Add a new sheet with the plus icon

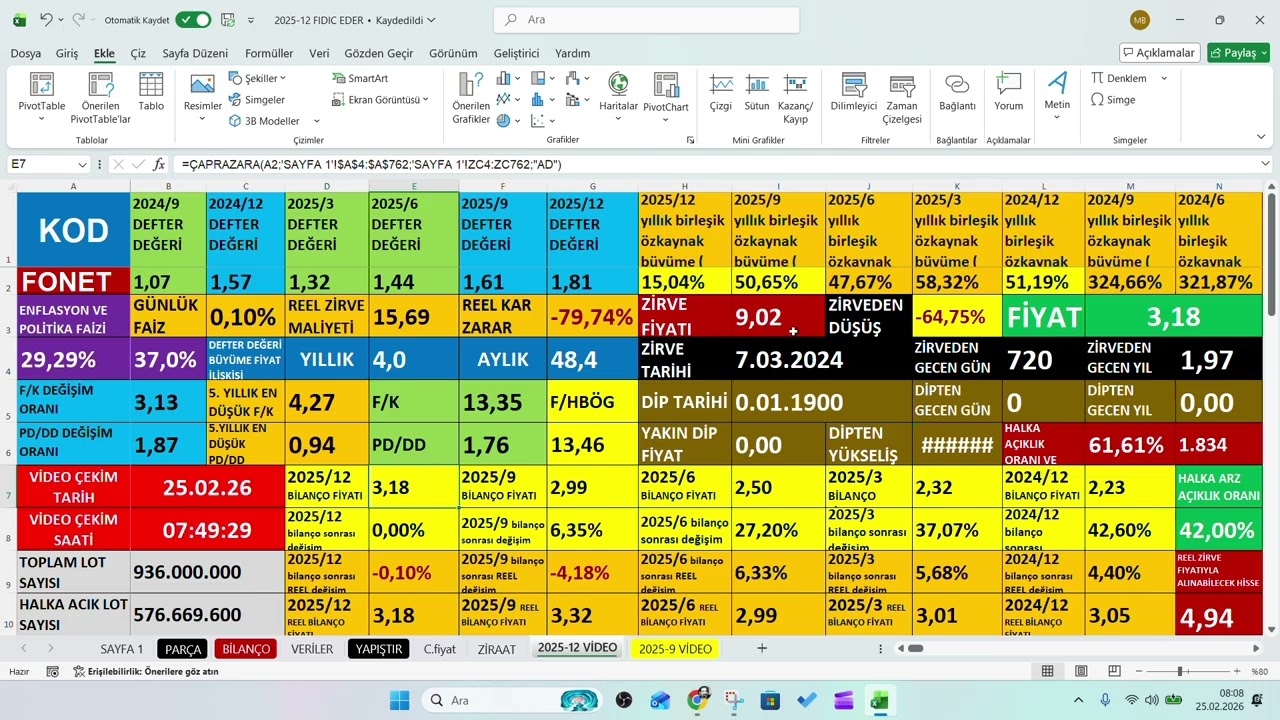762,648
